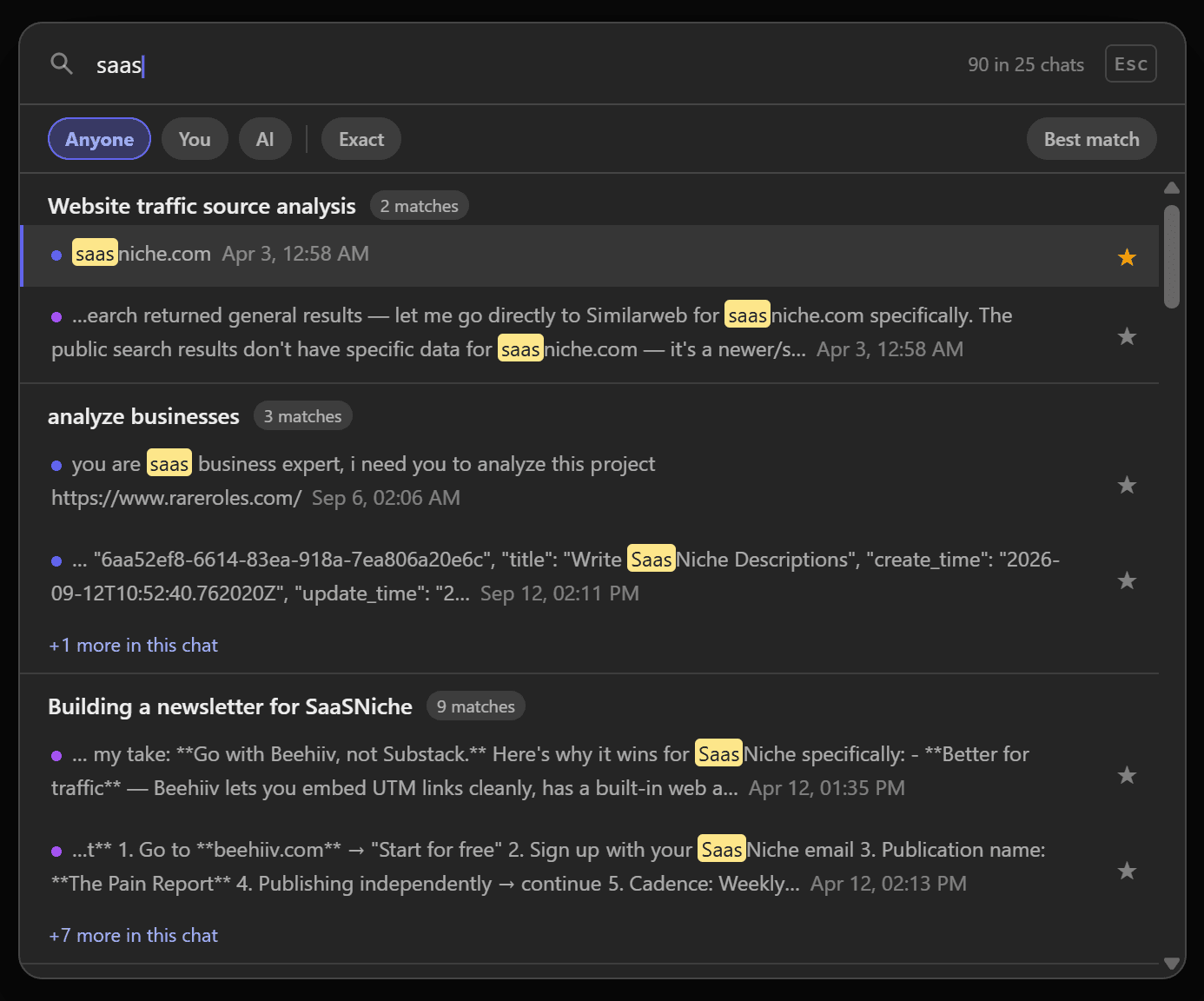Star the 'saas business expert' message
This screenshot has width=1204, height=1001.
tap(1127, 485)
